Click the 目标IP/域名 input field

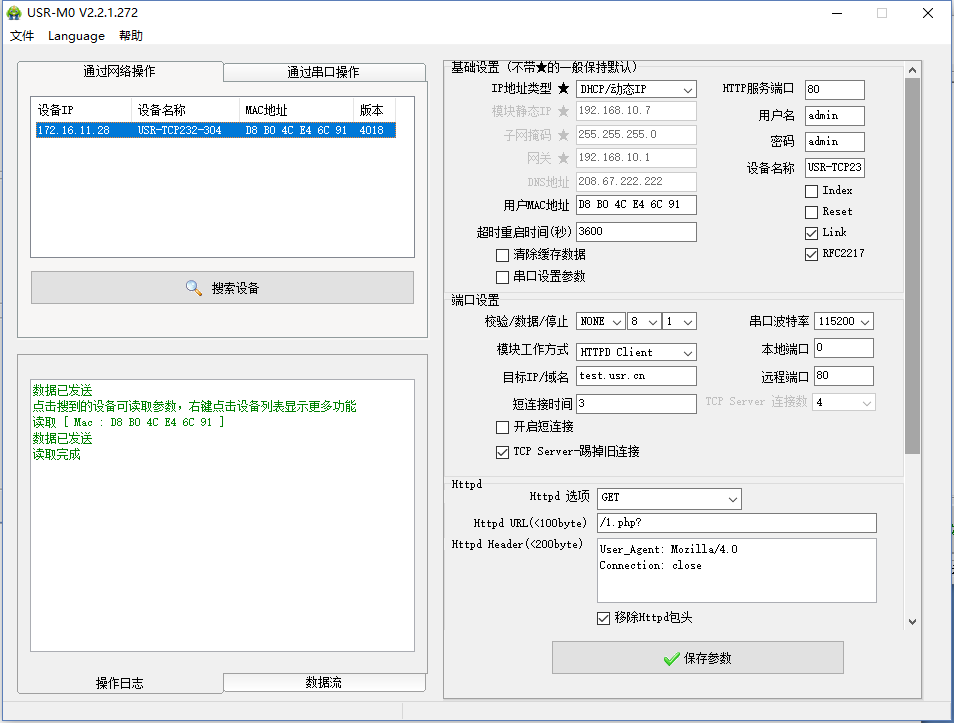(x=636, y=376)
